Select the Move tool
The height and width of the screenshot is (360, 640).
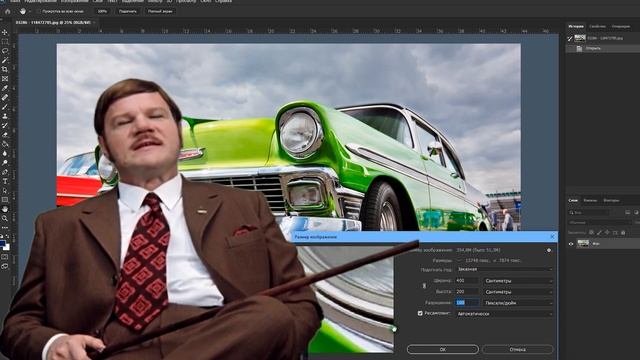(x=5, y=32)
